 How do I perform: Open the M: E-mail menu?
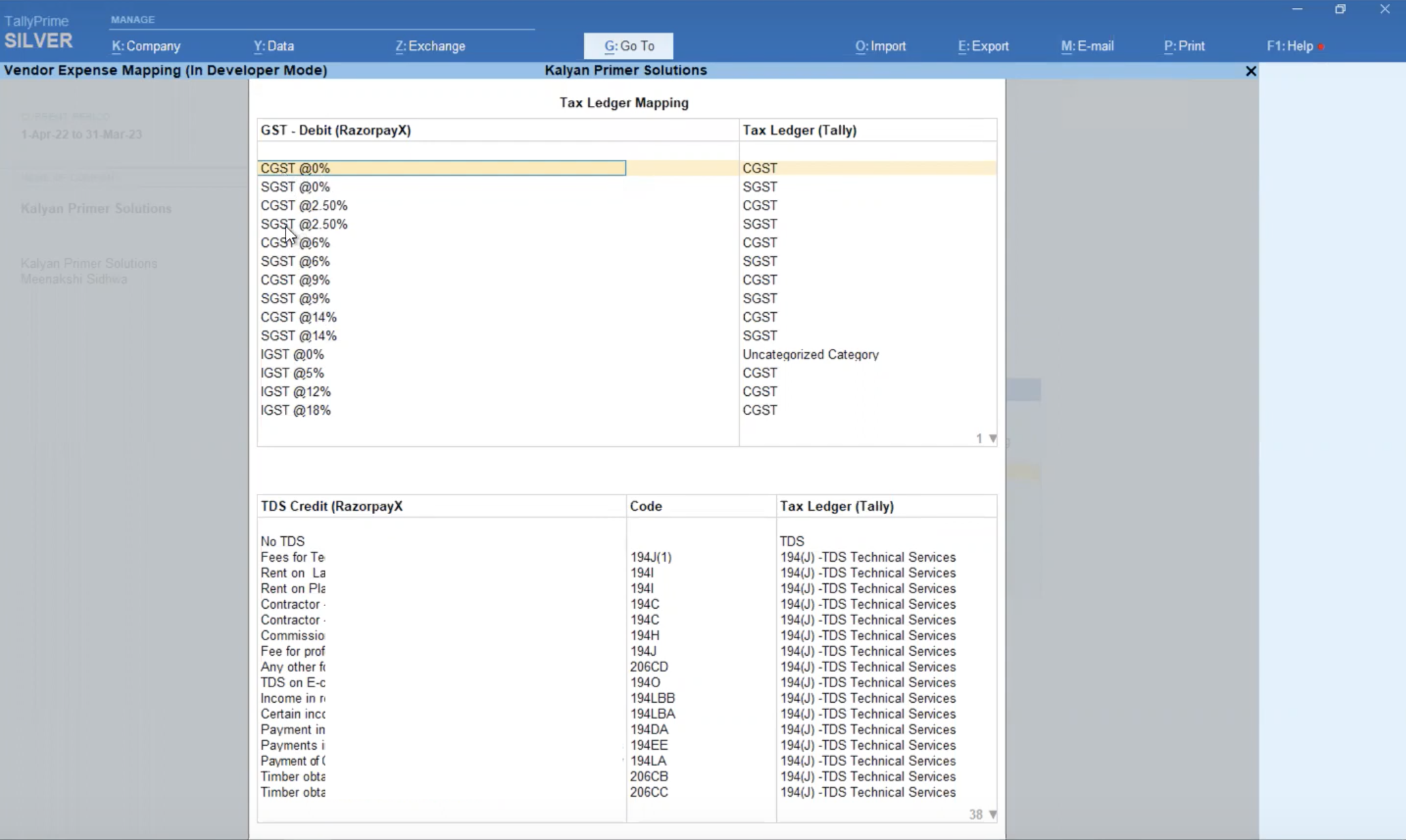coord(1087,46)
